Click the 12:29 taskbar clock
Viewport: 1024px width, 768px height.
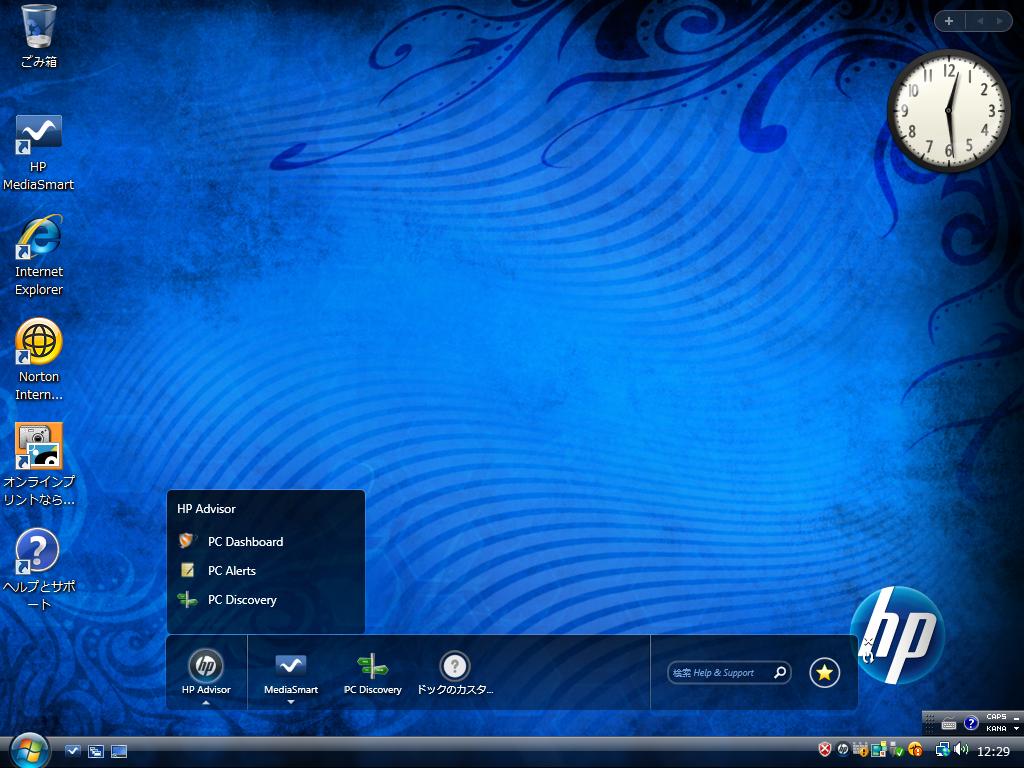pyautogui.click(x=993, y=751)
